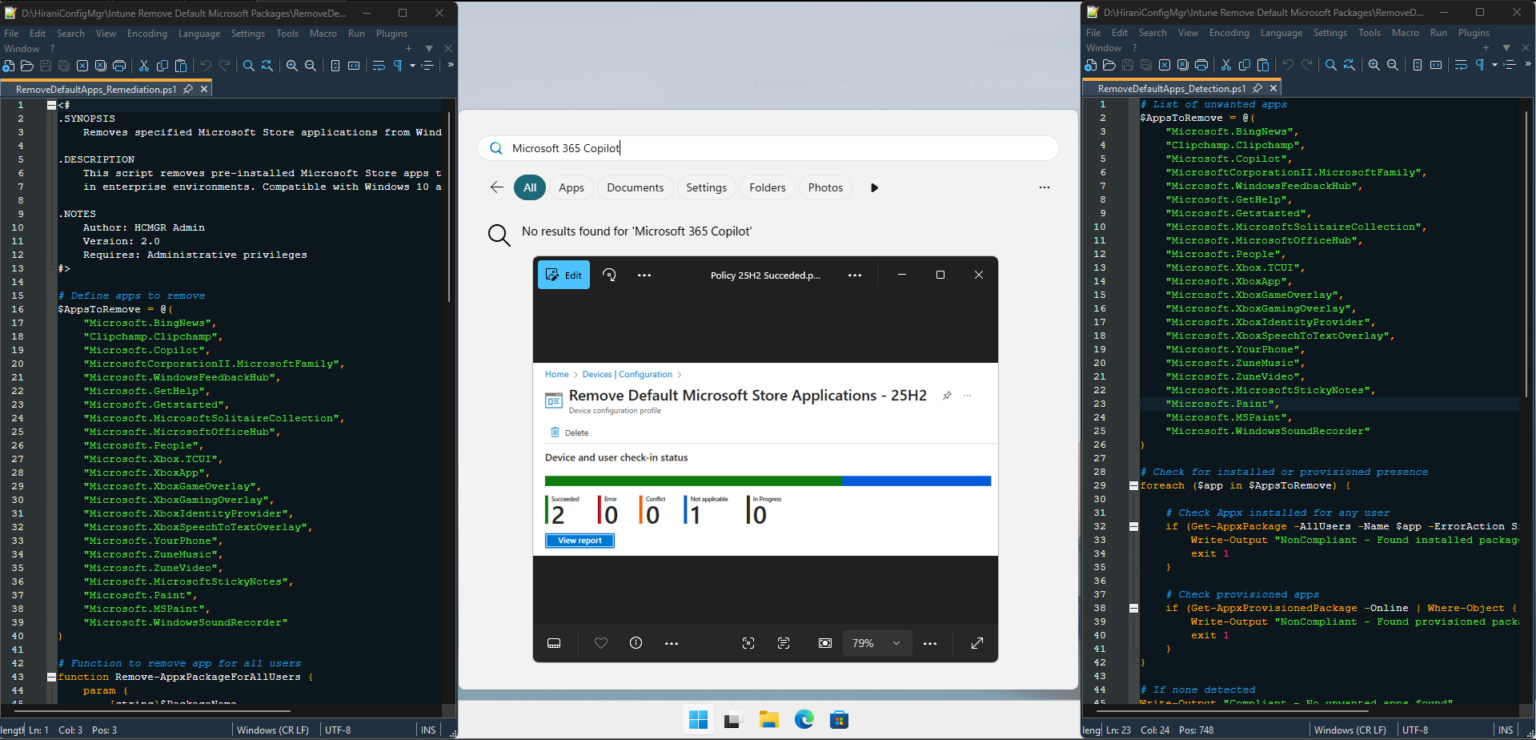Open filmstrip icon at Photos viewer bottom left

[x=554, y=643]
